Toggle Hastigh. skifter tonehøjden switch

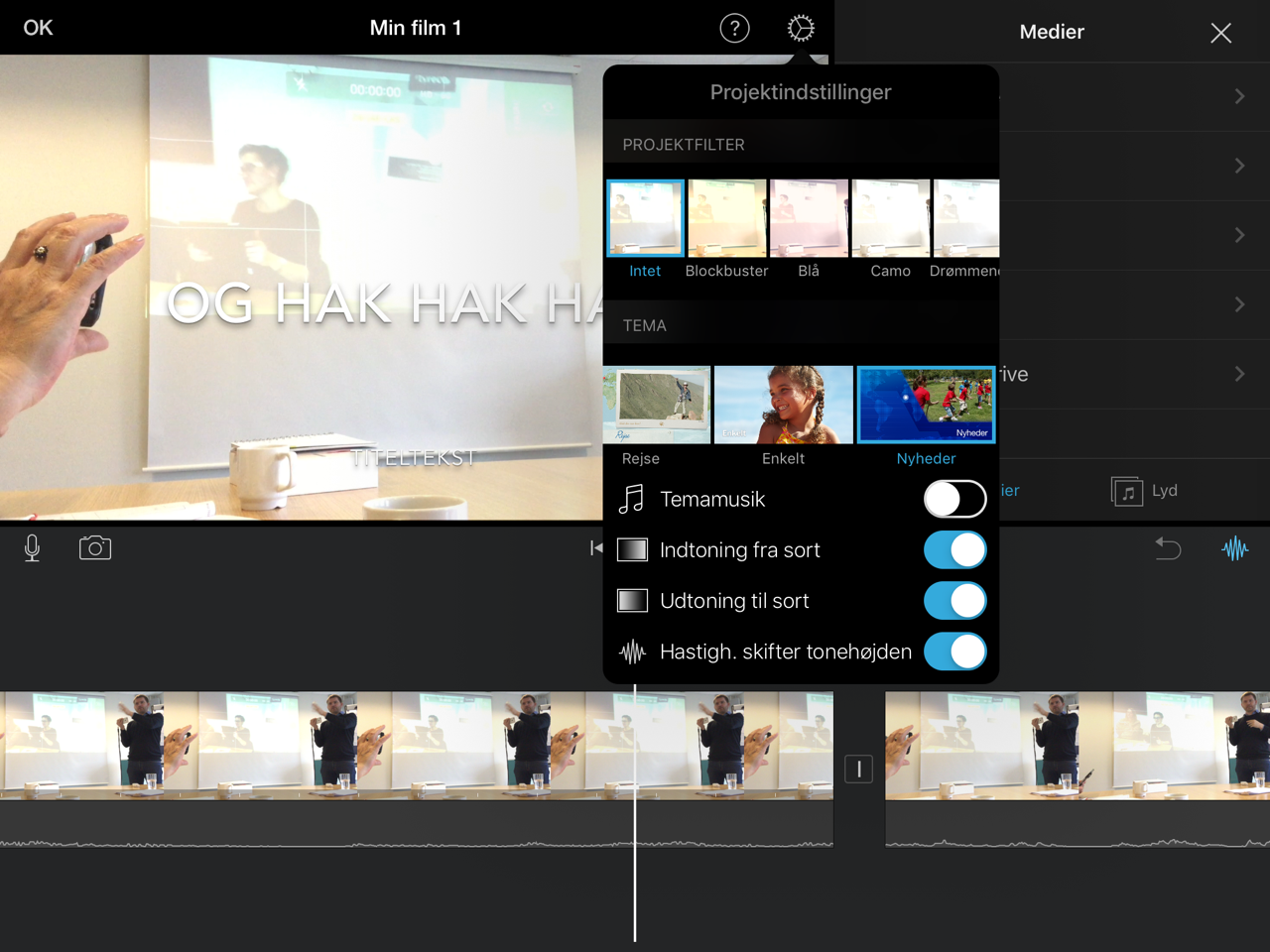(x=954, y=652)
